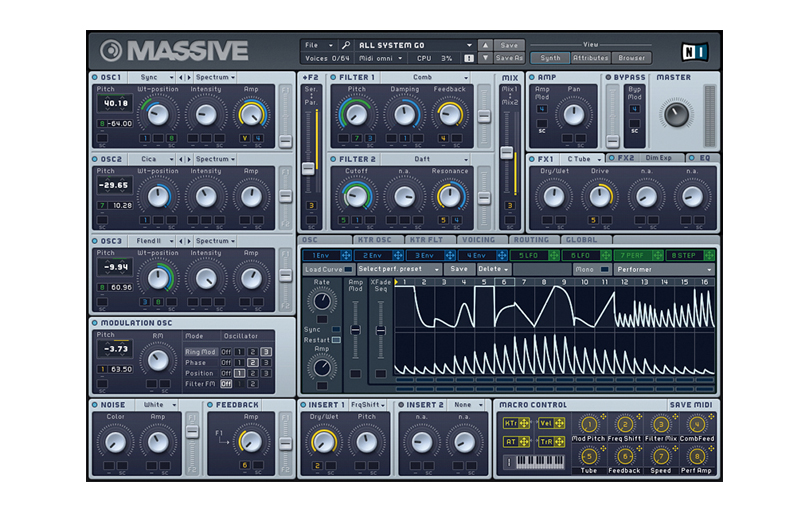Screen dimensions: 800x510
Task: Click the Macro 4 CombFeed drag handle
Action: pyautogui.click(x=711, y=417)
